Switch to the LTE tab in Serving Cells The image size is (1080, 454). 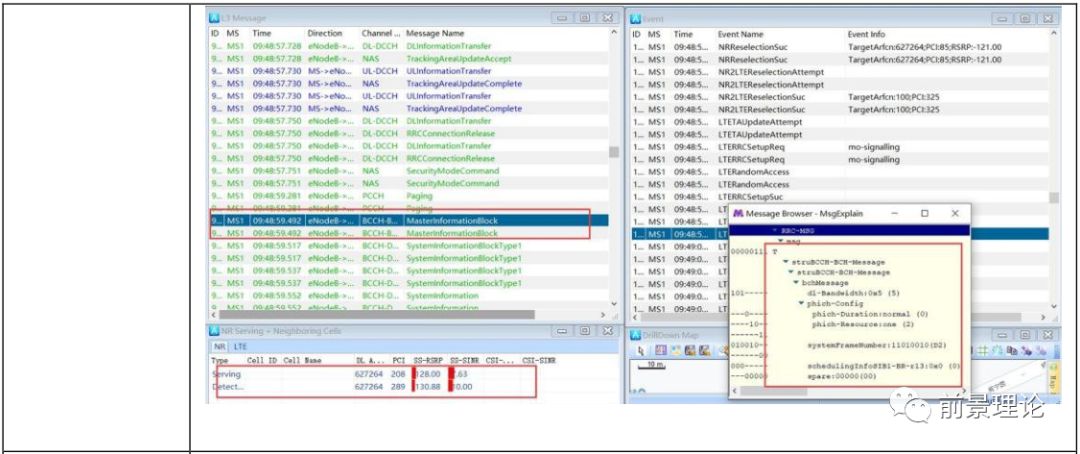(x=240, y=347)
